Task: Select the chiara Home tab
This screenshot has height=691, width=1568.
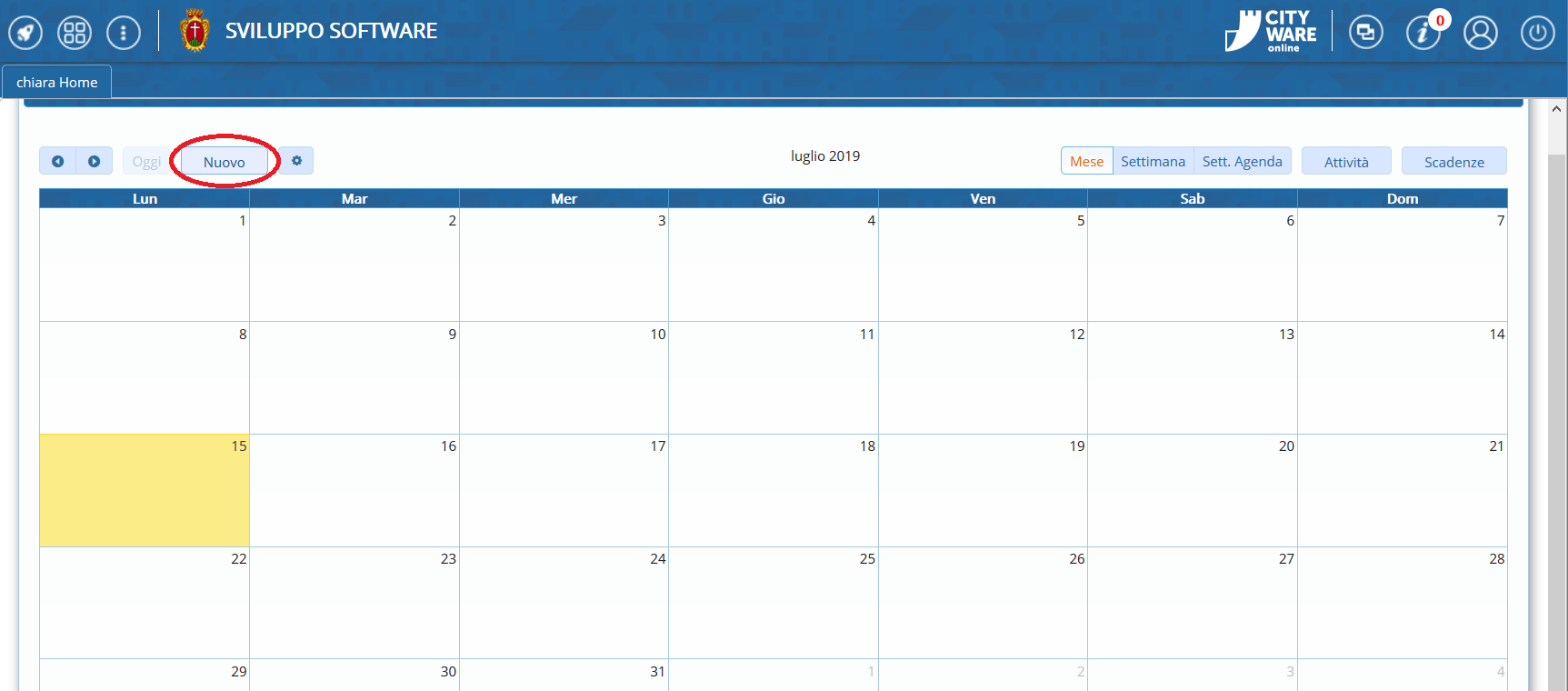Action: click(56, 82)
